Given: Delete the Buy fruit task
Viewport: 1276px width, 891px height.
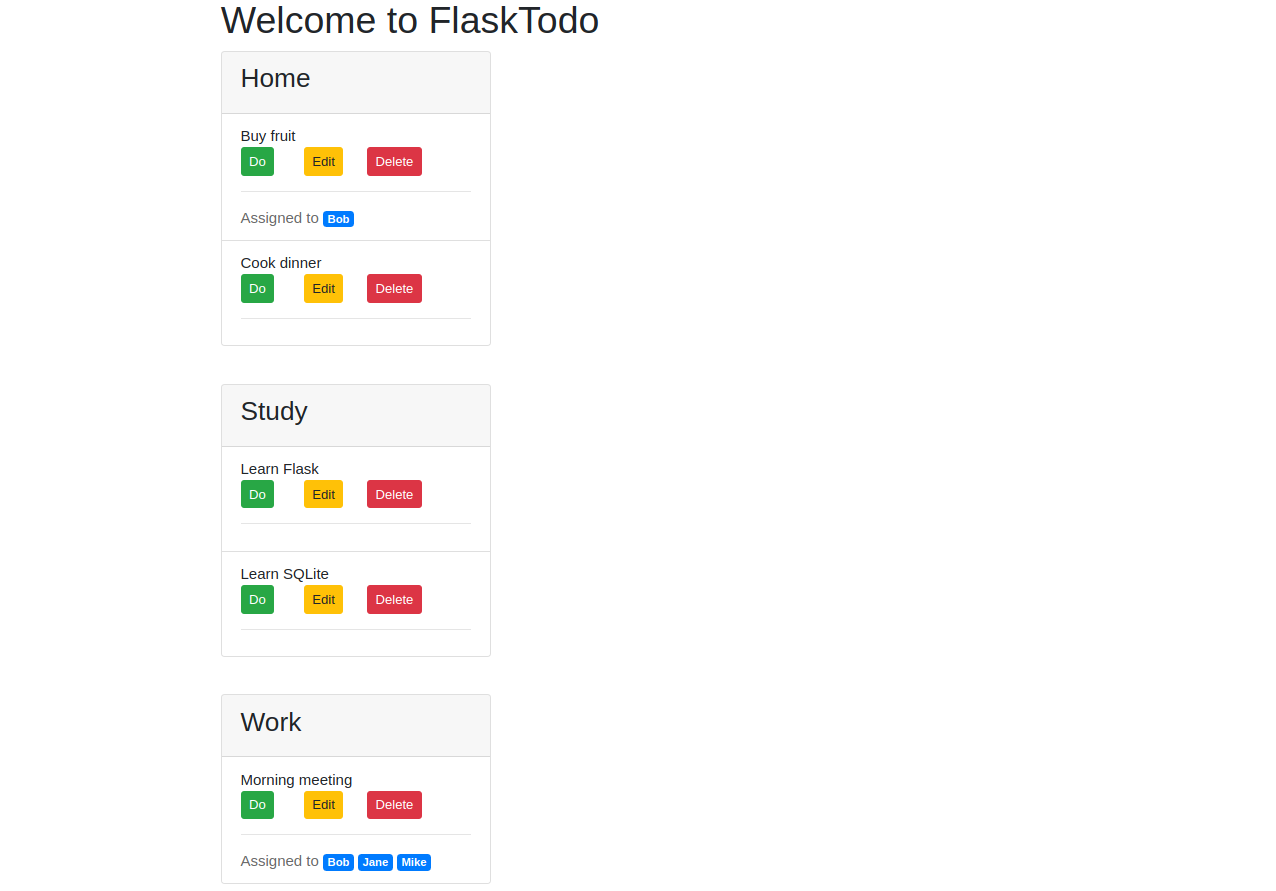Looking at the screenshot, I should coord(394,162).
